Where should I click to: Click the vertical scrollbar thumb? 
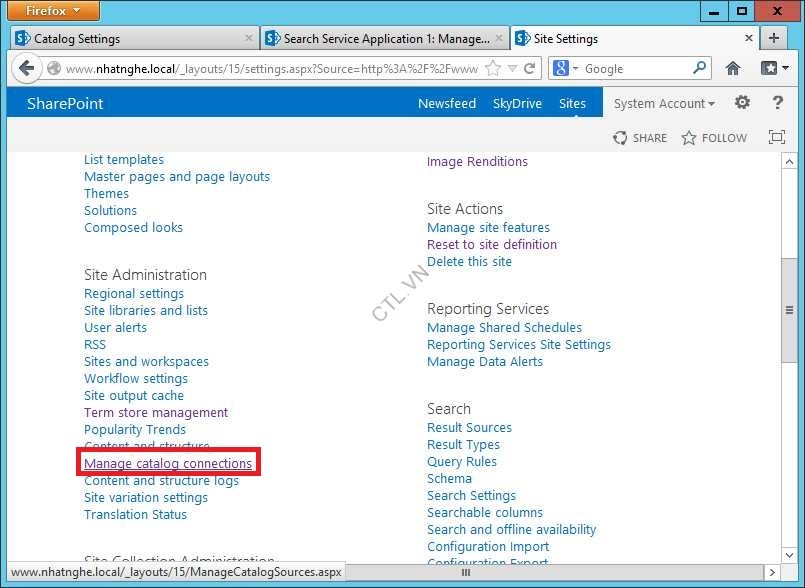click(789, 310)
